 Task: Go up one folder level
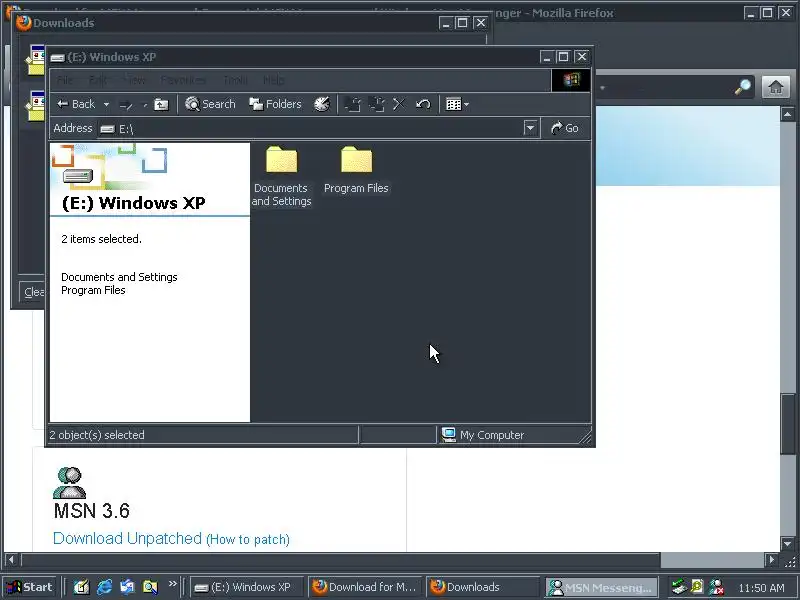tap(161, 104)
